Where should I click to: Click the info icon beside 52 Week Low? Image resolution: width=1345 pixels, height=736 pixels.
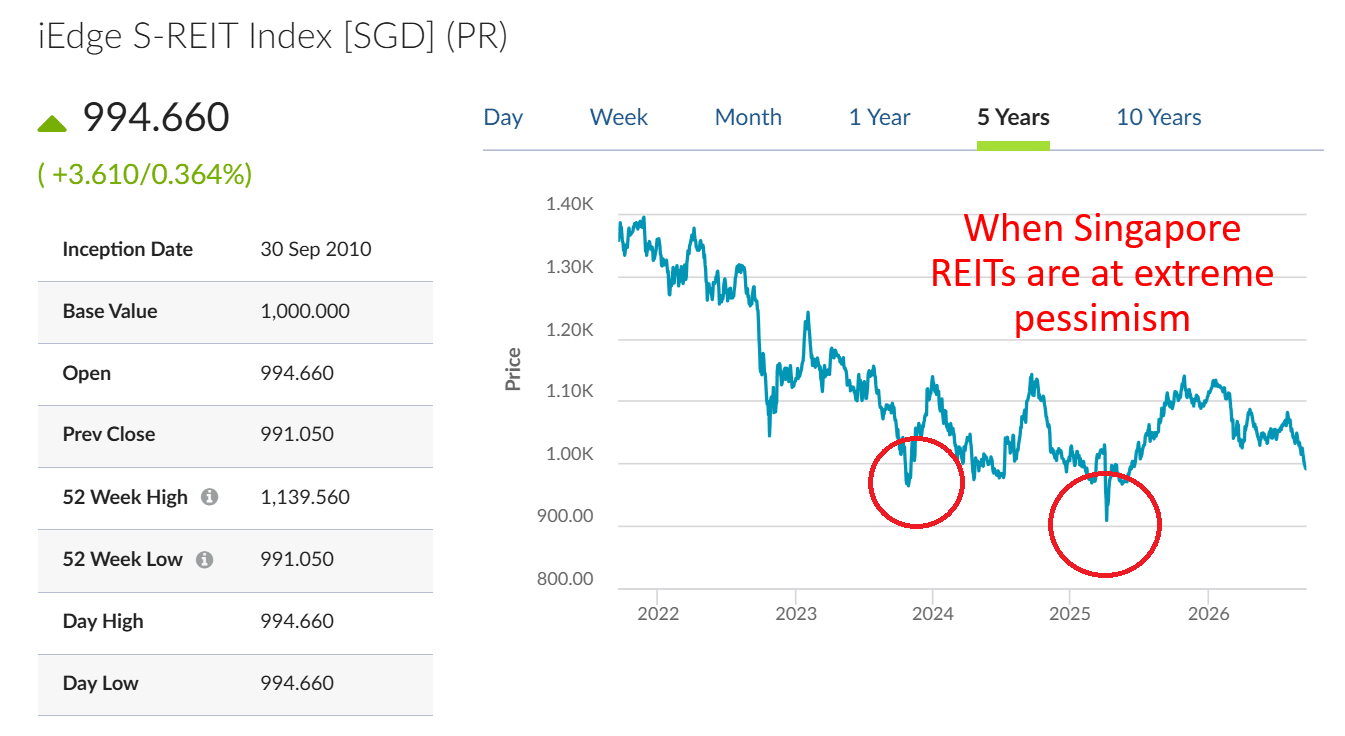204,559
